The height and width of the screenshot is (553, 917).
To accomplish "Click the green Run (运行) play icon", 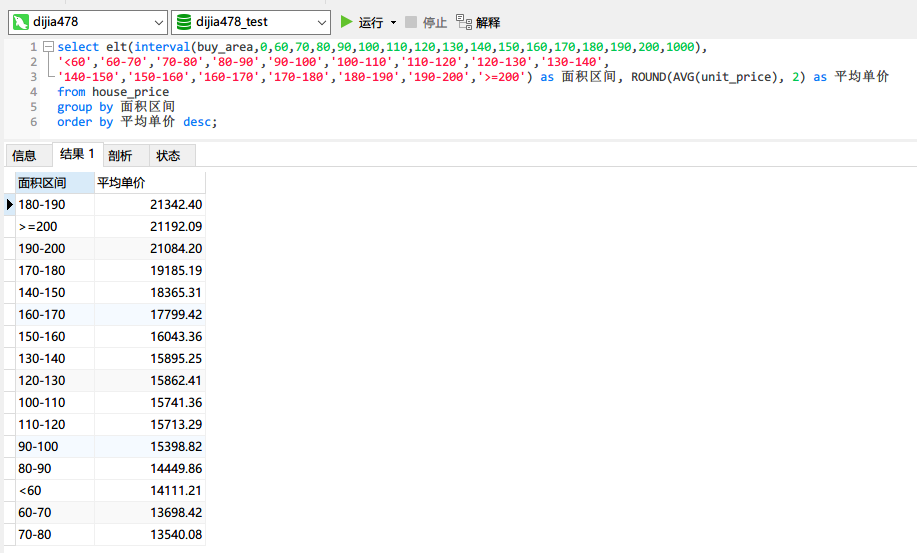I will click(347, 21).
